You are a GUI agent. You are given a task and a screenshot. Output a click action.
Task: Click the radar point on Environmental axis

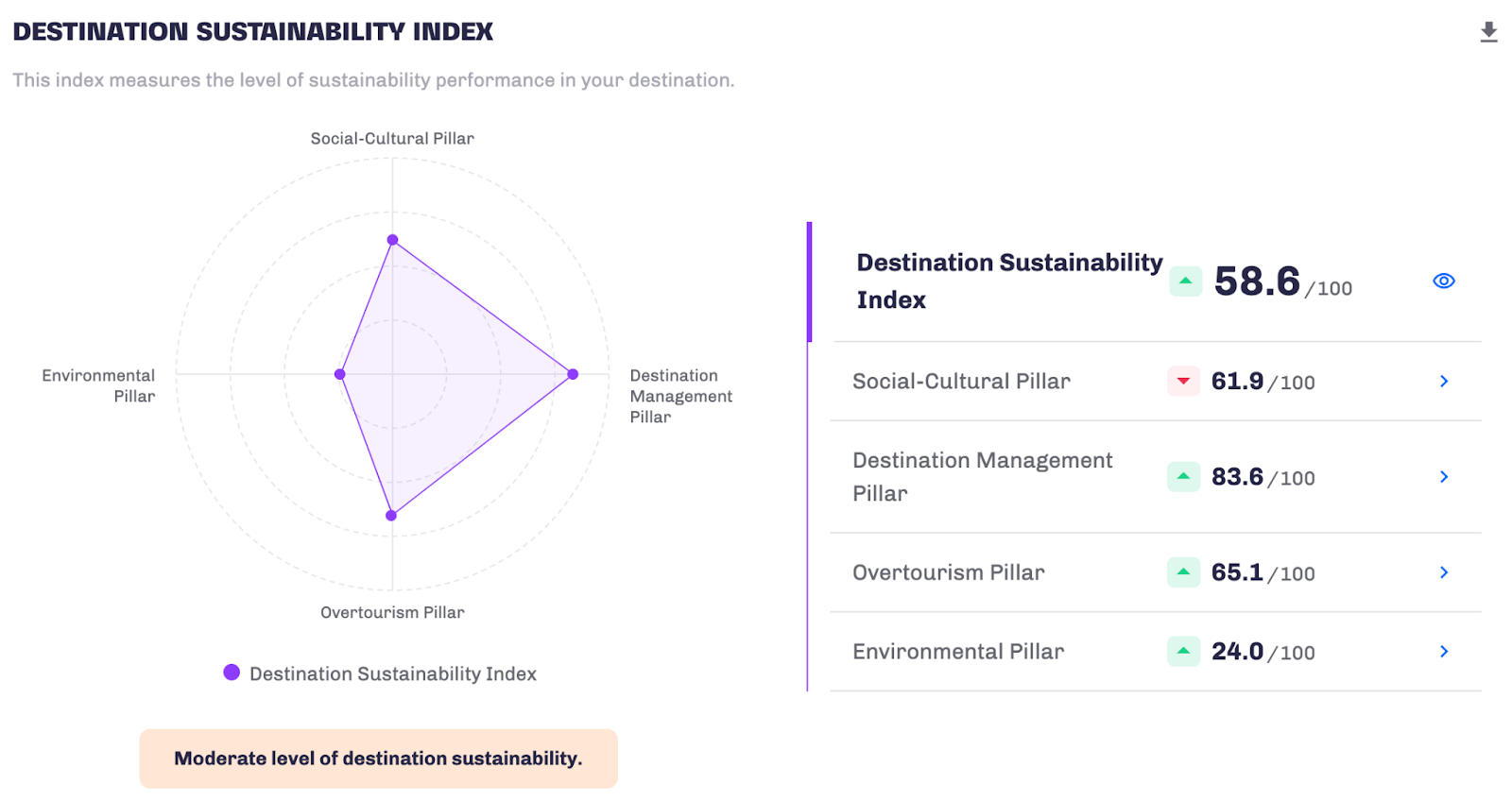340,374
